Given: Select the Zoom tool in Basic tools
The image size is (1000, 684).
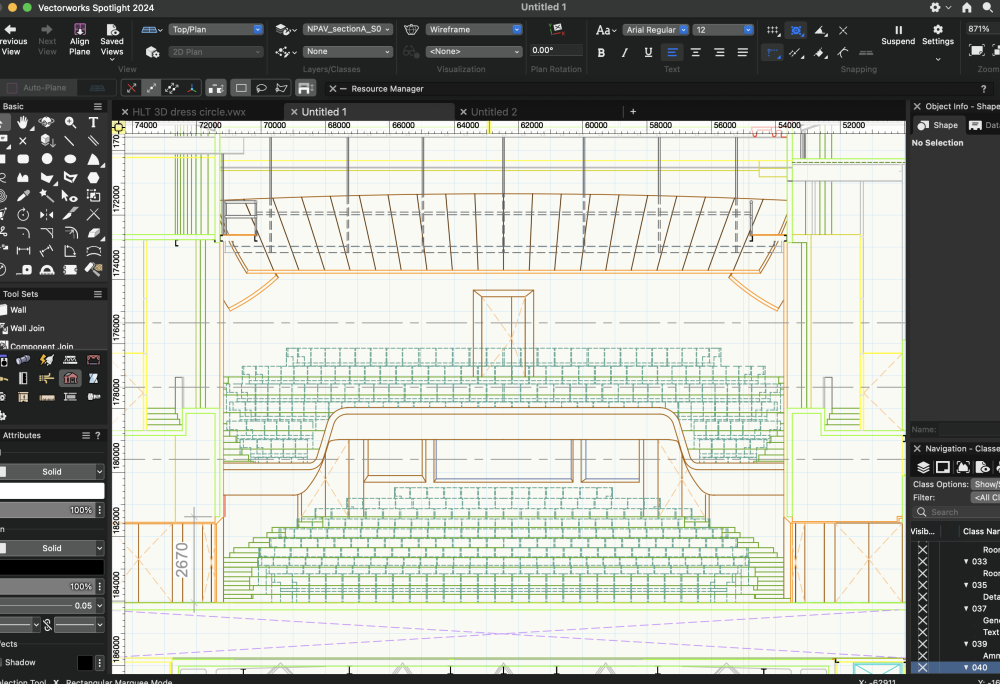Looking at the screenshot, I should pyautogui.click(x=70, y=122).
